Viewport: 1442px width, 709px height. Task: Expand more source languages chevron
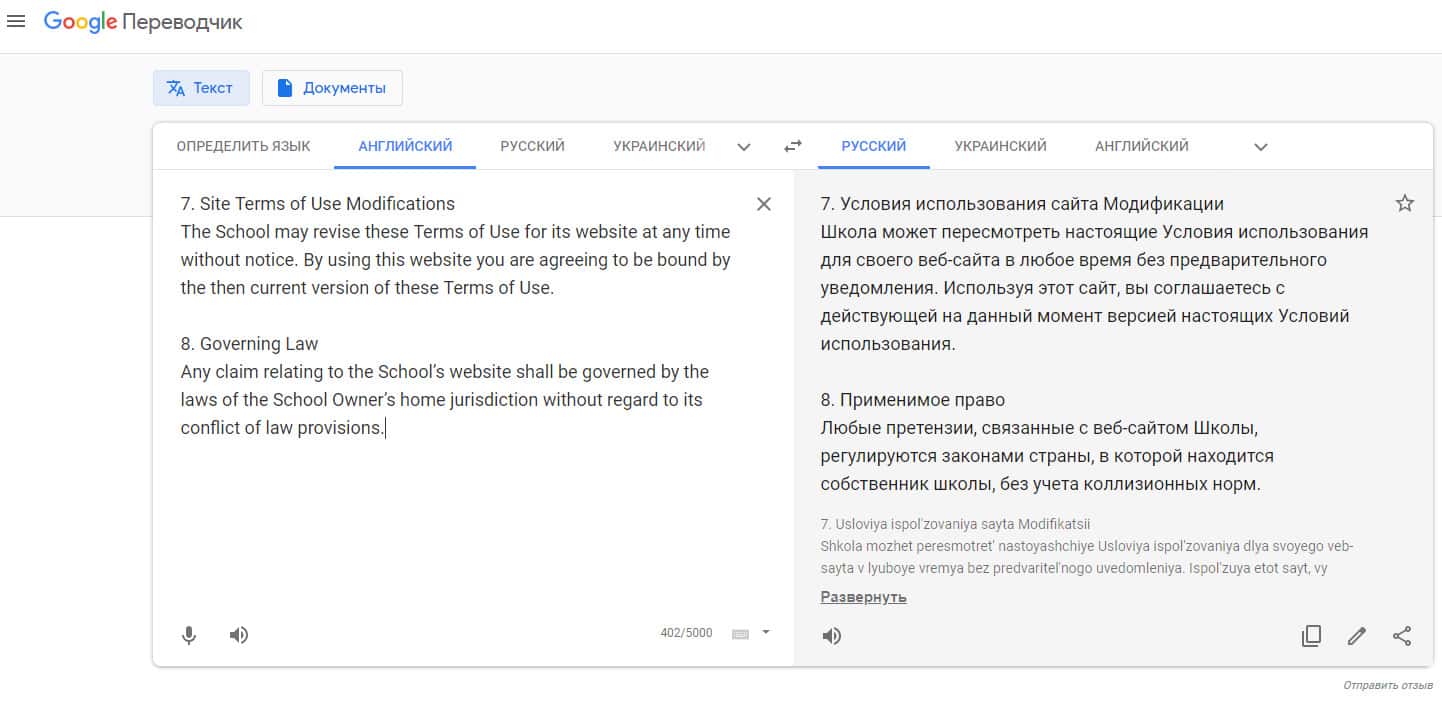point(744,147)
